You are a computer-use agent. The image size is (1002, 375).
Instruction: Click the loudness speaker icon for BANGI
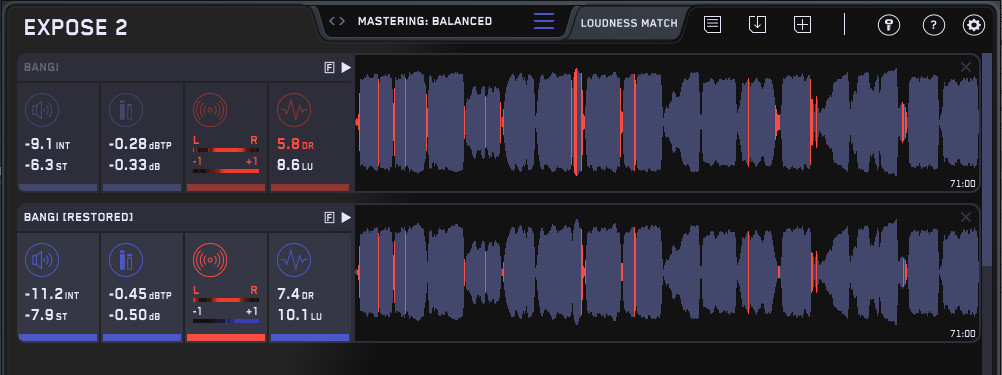[42, 110]
